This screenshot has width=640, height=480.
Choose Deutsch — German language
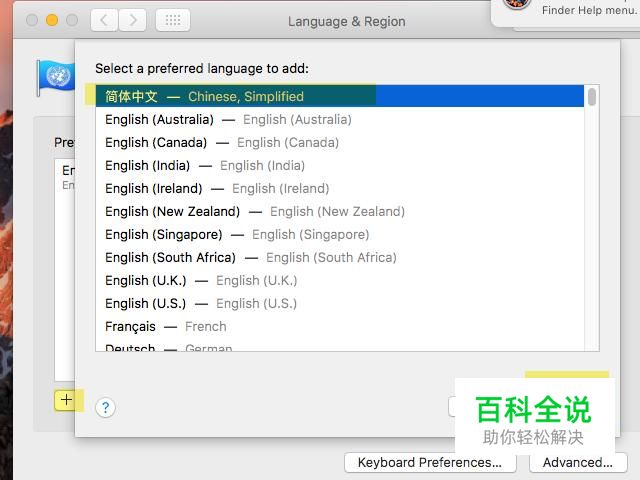pos(340,345)
